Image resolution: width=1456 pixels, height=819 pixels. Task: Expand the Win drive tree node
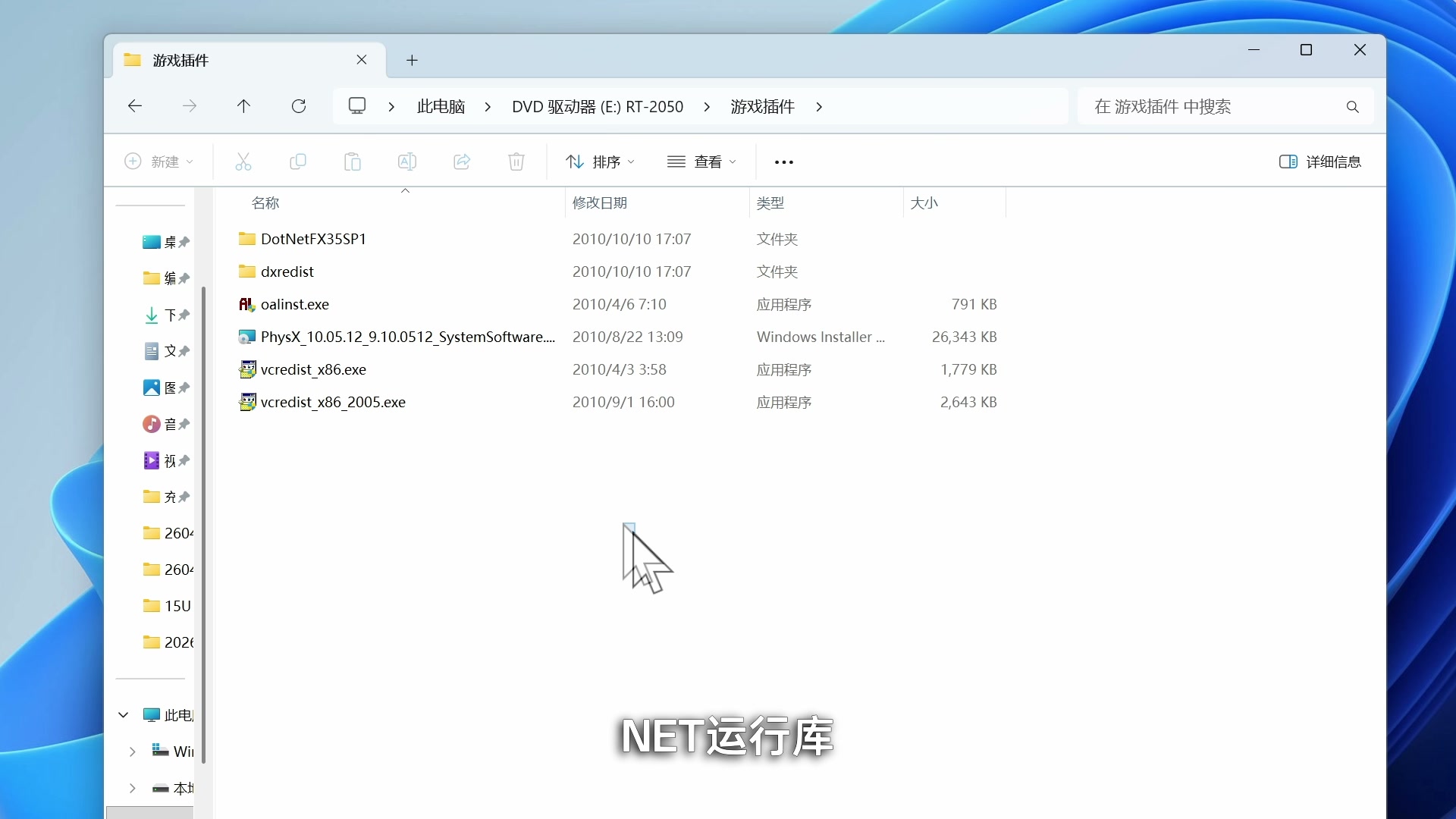(x=133, y=752)
